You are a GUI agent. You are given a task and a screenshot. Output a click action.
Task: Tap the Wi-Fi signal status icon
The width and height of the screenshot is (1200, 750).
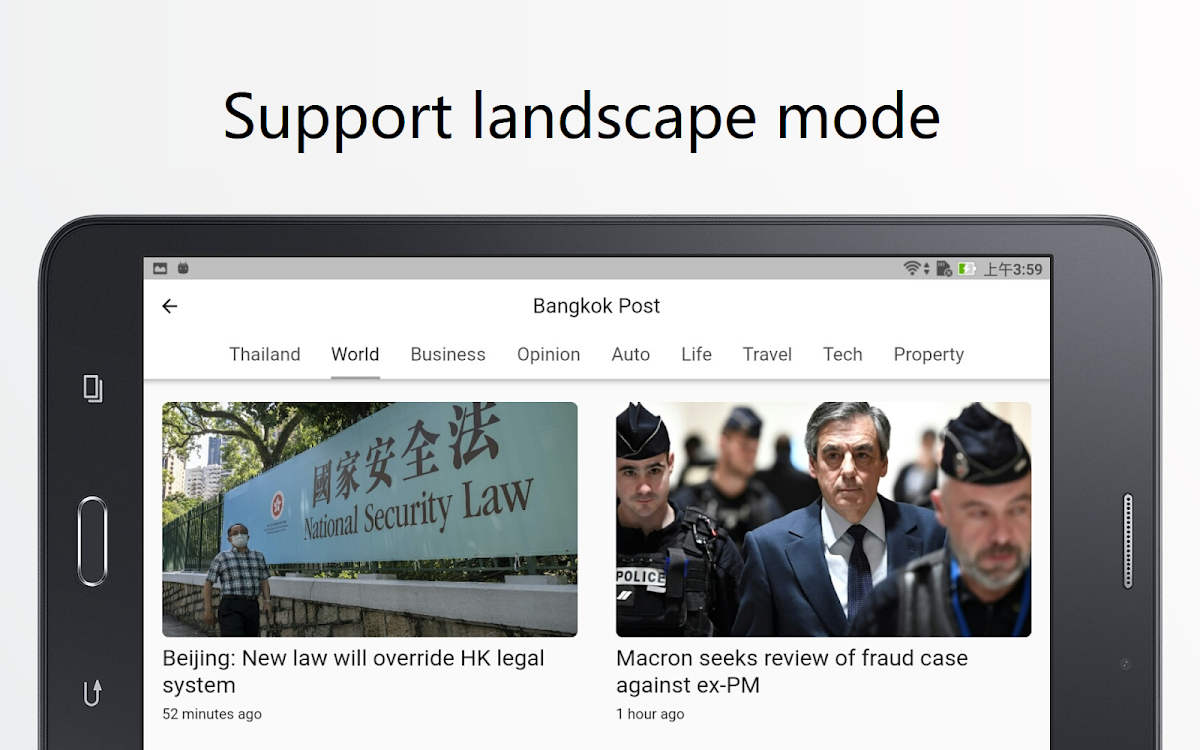point(913,269)
